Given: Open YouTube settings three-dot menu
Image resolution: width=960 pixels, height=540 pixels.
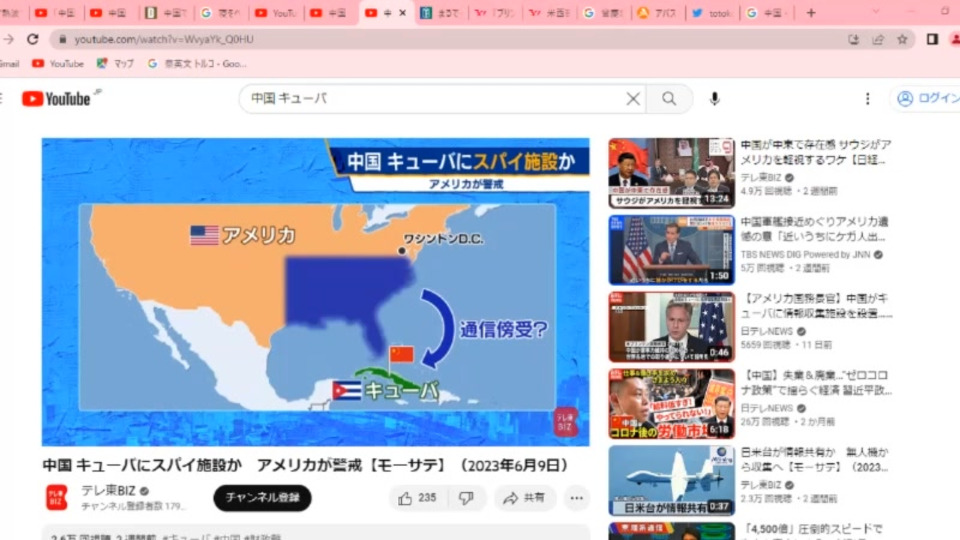Looking at the screenshot, I should pos(868,99).
